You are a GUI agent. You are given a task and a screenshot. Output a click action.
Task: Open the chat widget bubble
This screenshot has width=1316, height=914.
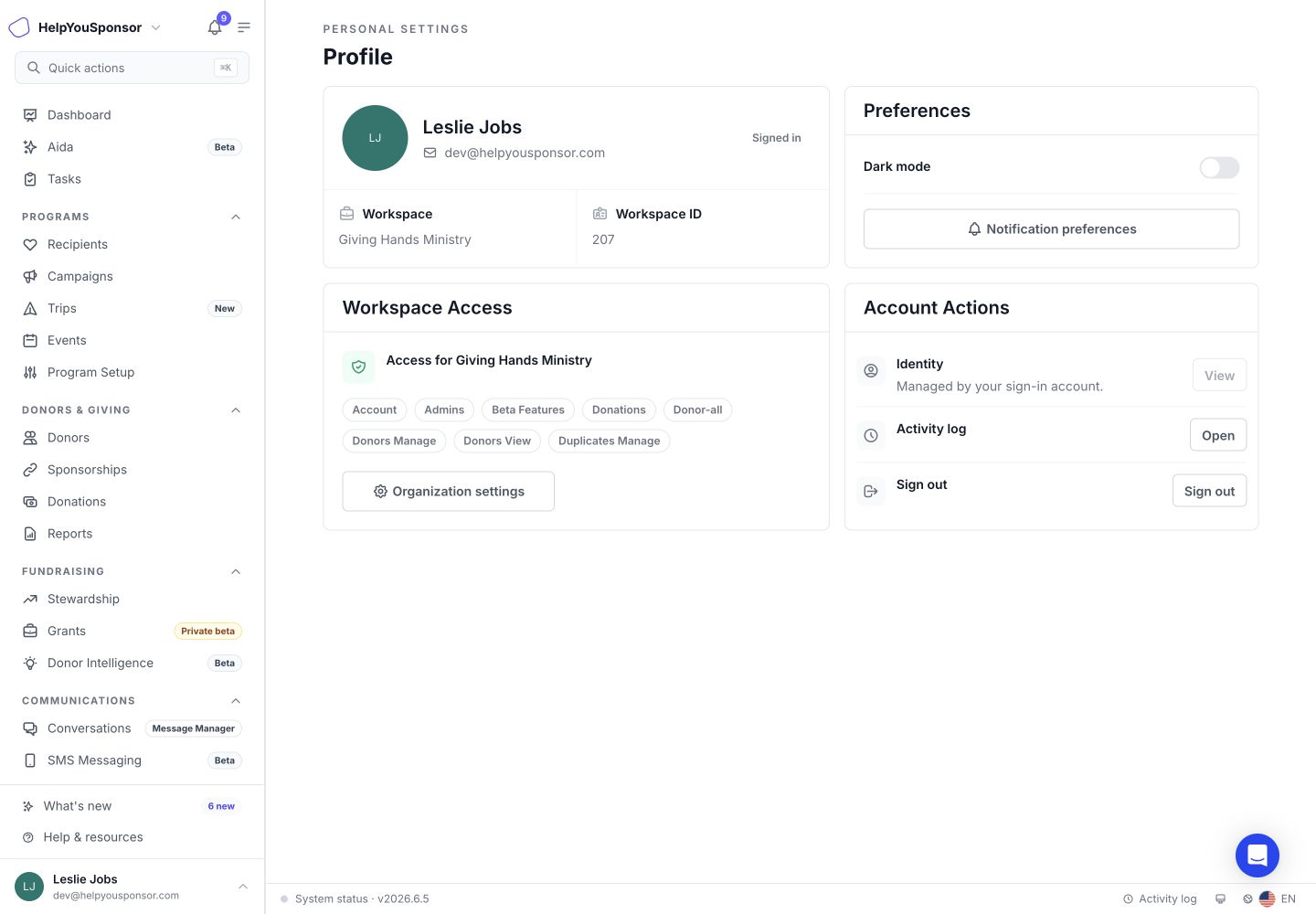click(x=1258, y=856)
